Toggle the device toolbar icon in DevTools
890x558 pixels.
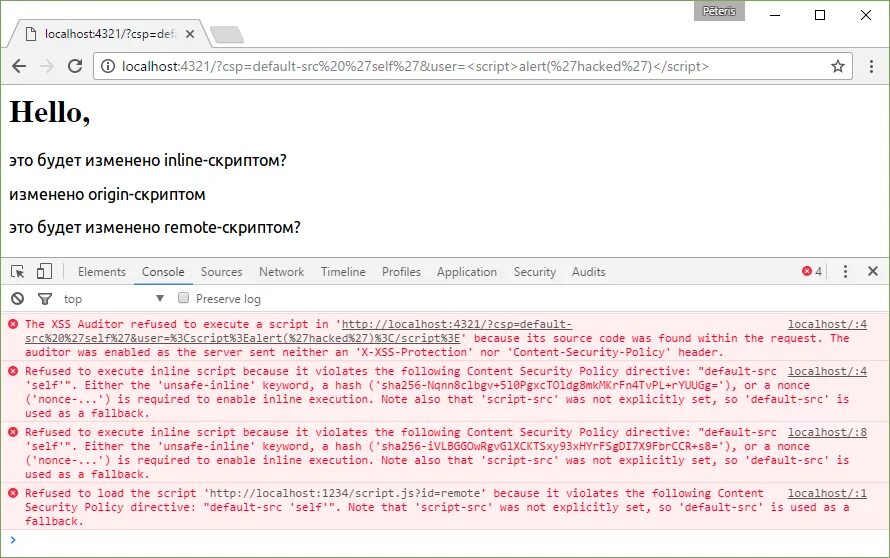pyautogui.click(x=44, y=271)
